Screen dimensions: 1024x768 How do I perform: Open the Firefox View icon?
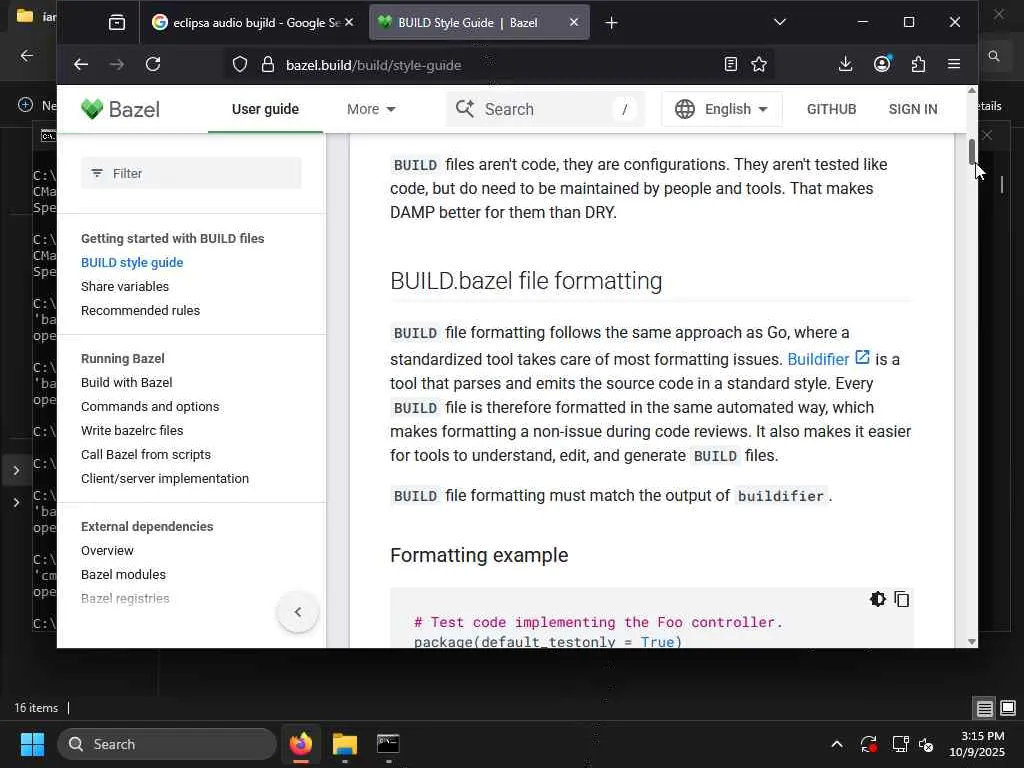117,23
